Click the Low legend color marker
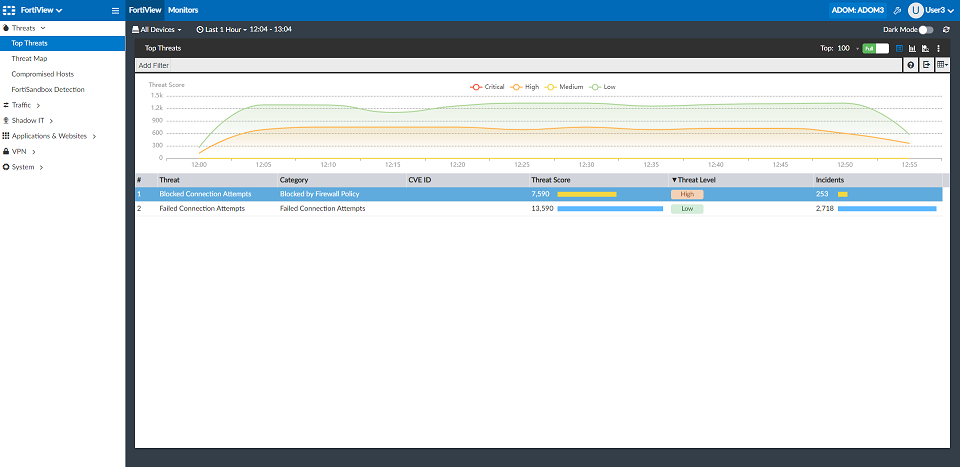The image size is (960, 467). tap(596, 87)
